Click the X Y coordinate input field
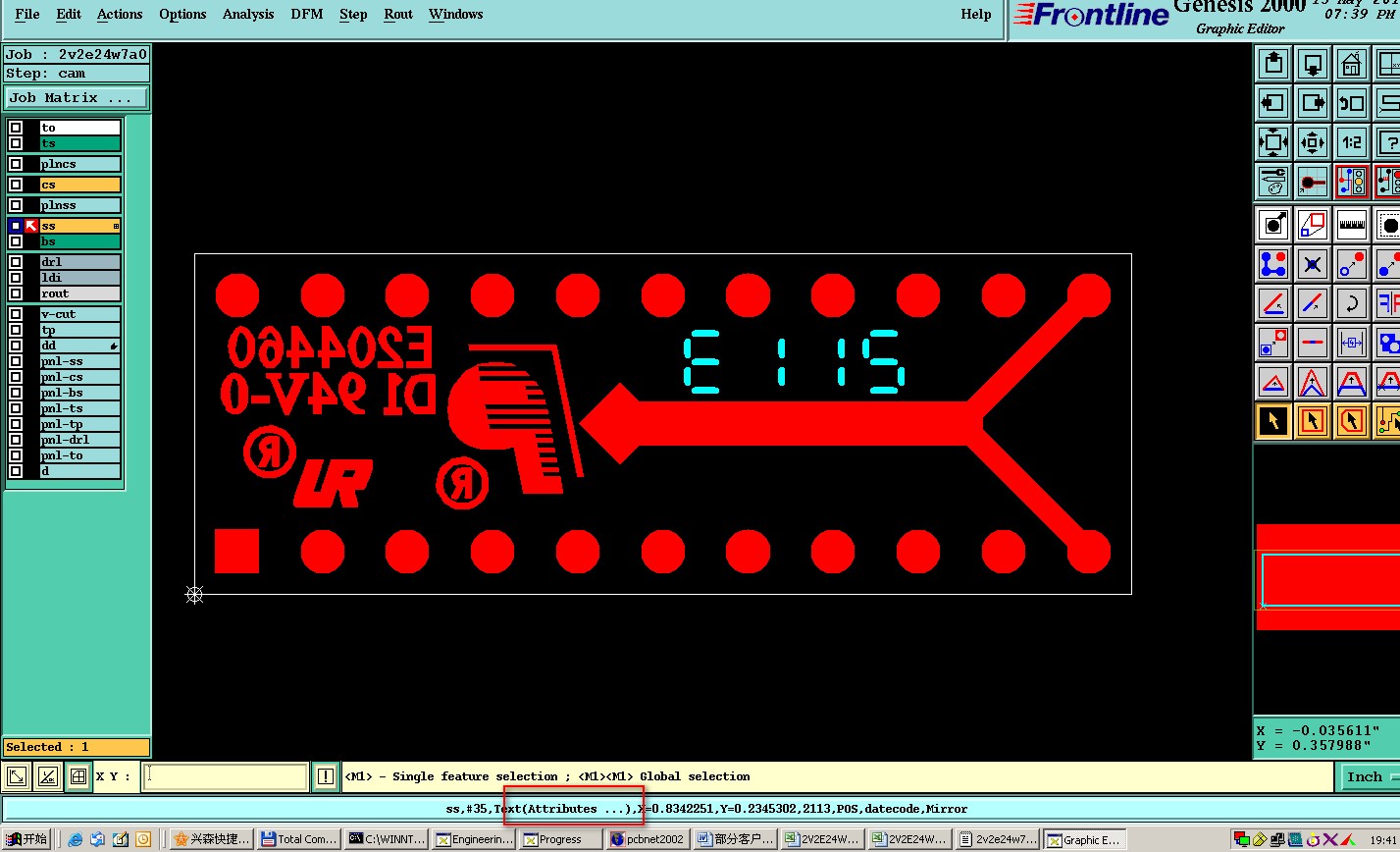This screenshot has width=1400, height=852. pos(225,777)
